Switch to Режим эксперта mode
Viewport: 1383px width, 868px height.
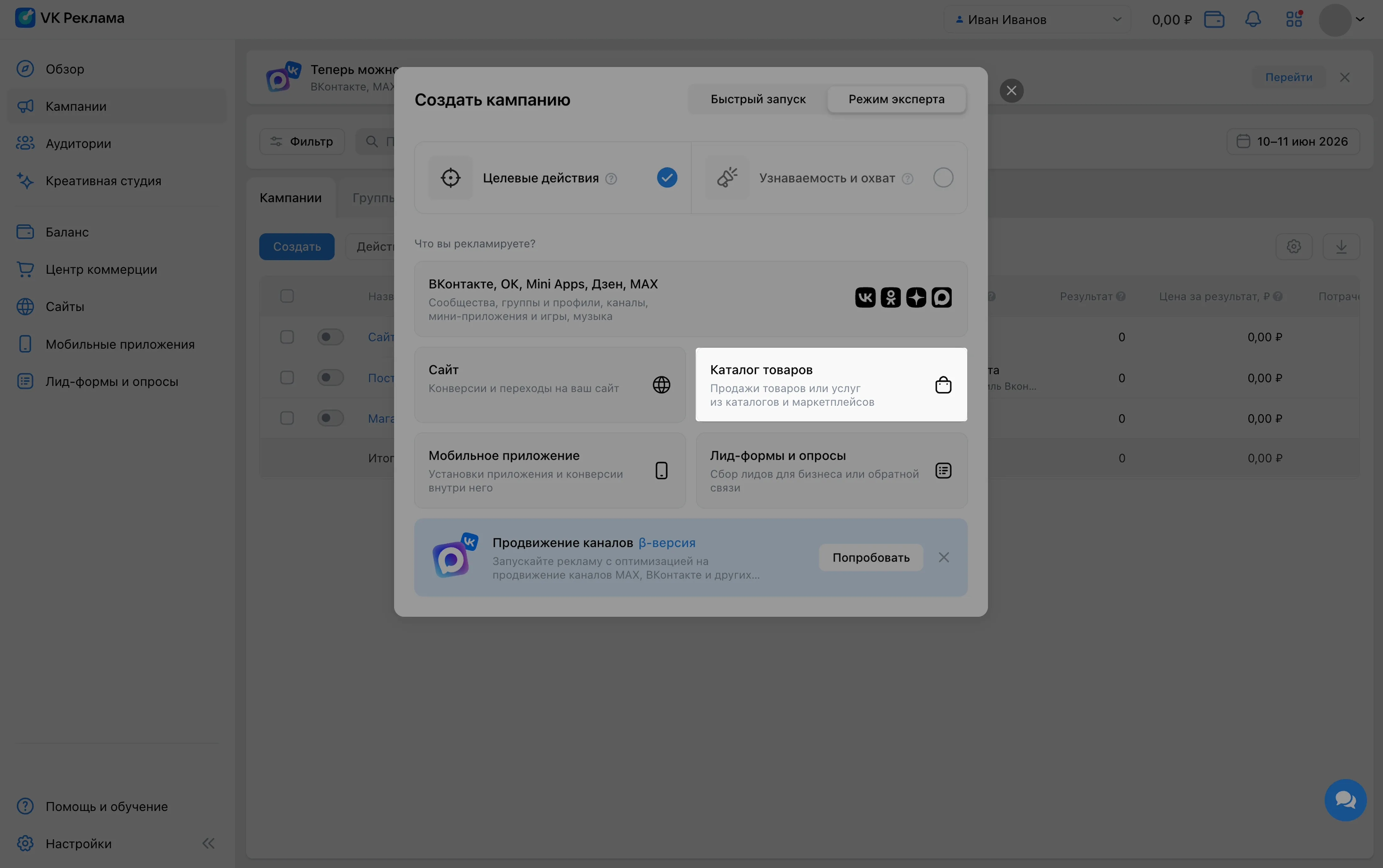pos(896,99)
